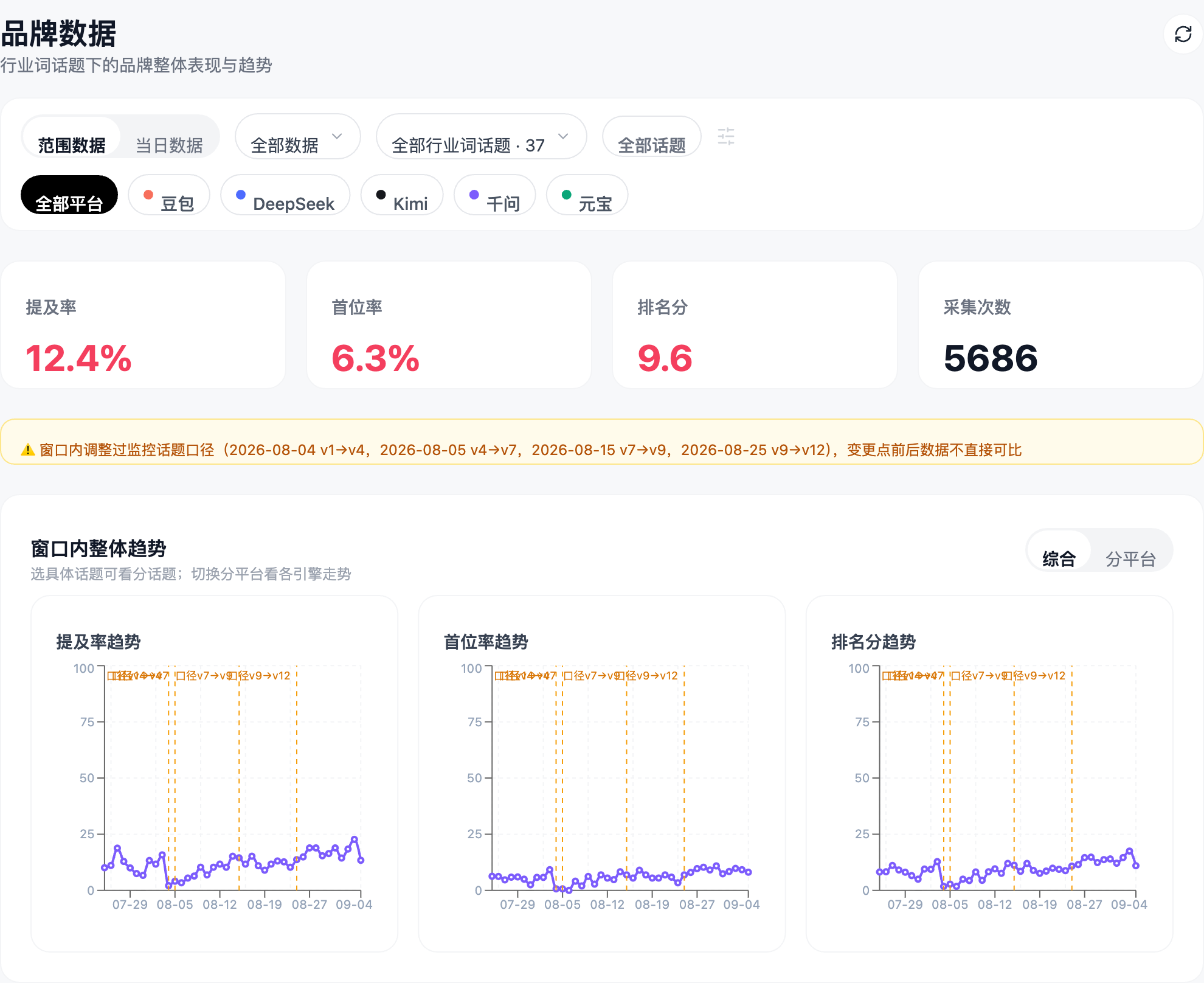Click the 08-12 axis label in 提及率趋势
Screen dimensions: 1204x983
220,905
